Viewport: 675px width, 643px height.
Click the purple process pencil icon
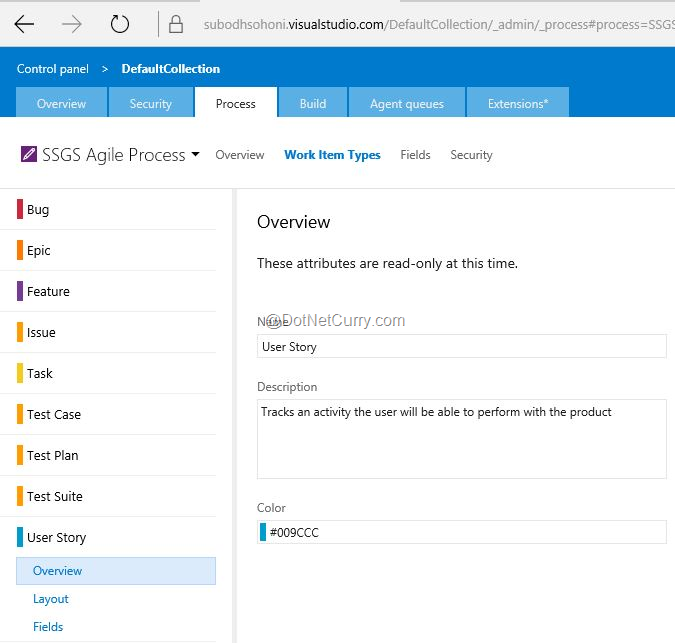pos(29,154)
